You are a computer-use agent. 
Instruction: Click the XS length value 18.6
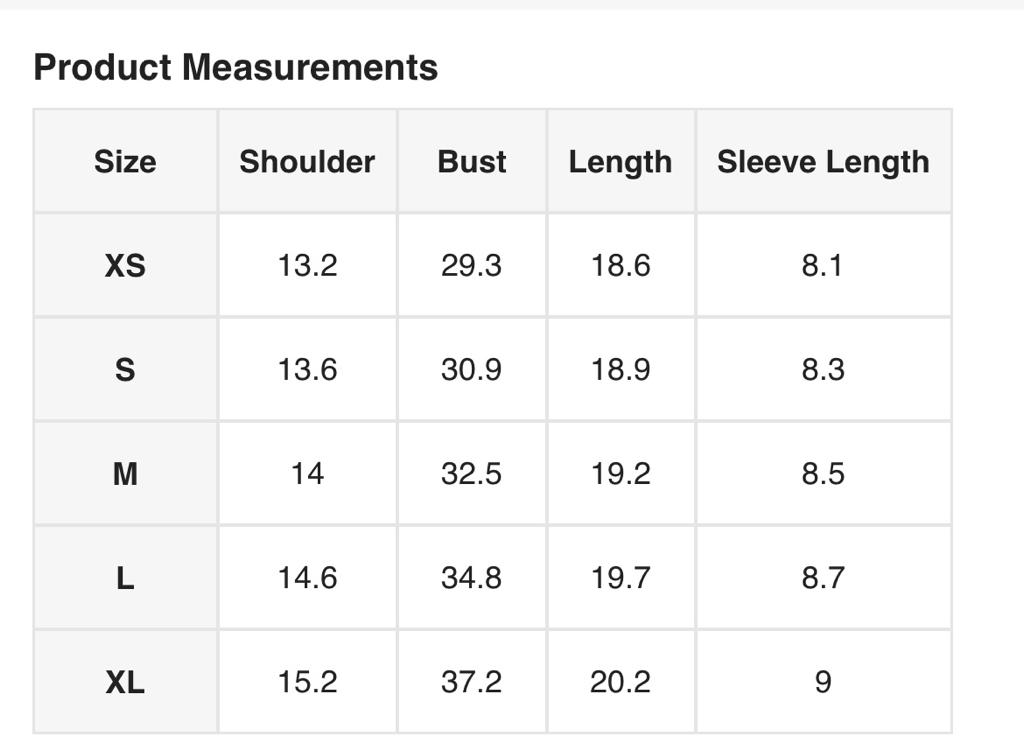coord(620,266)
